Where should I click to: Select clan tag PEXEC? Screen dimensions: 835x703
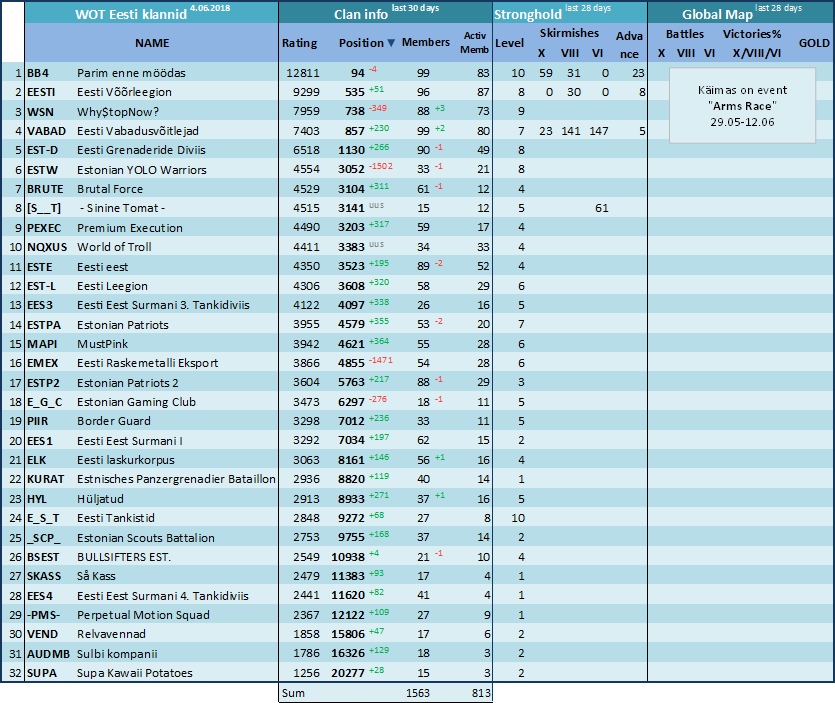point(44,228)
